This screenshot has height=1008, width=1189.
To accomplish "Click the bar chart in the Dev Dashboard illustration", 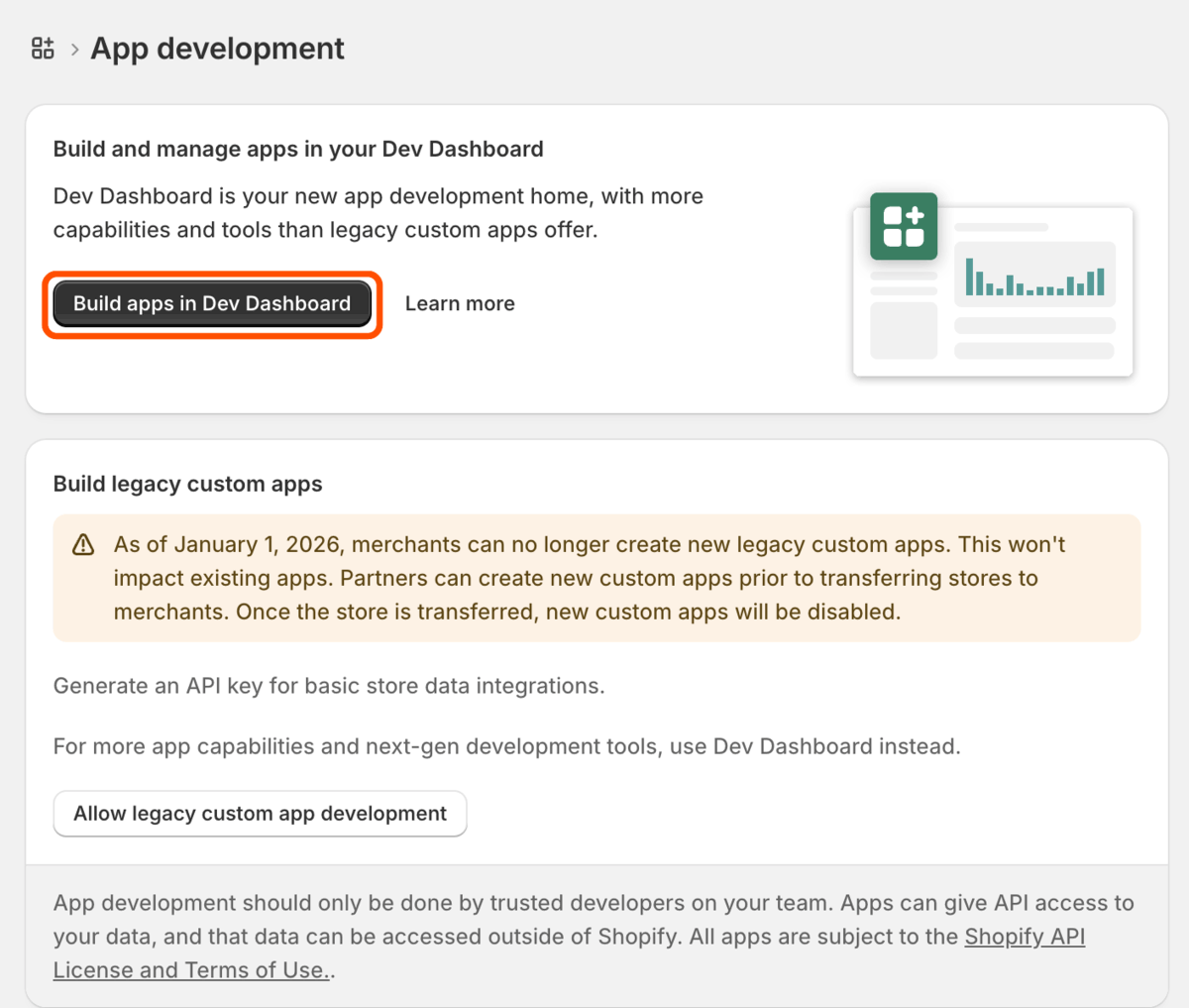I will click(1034, 275).
